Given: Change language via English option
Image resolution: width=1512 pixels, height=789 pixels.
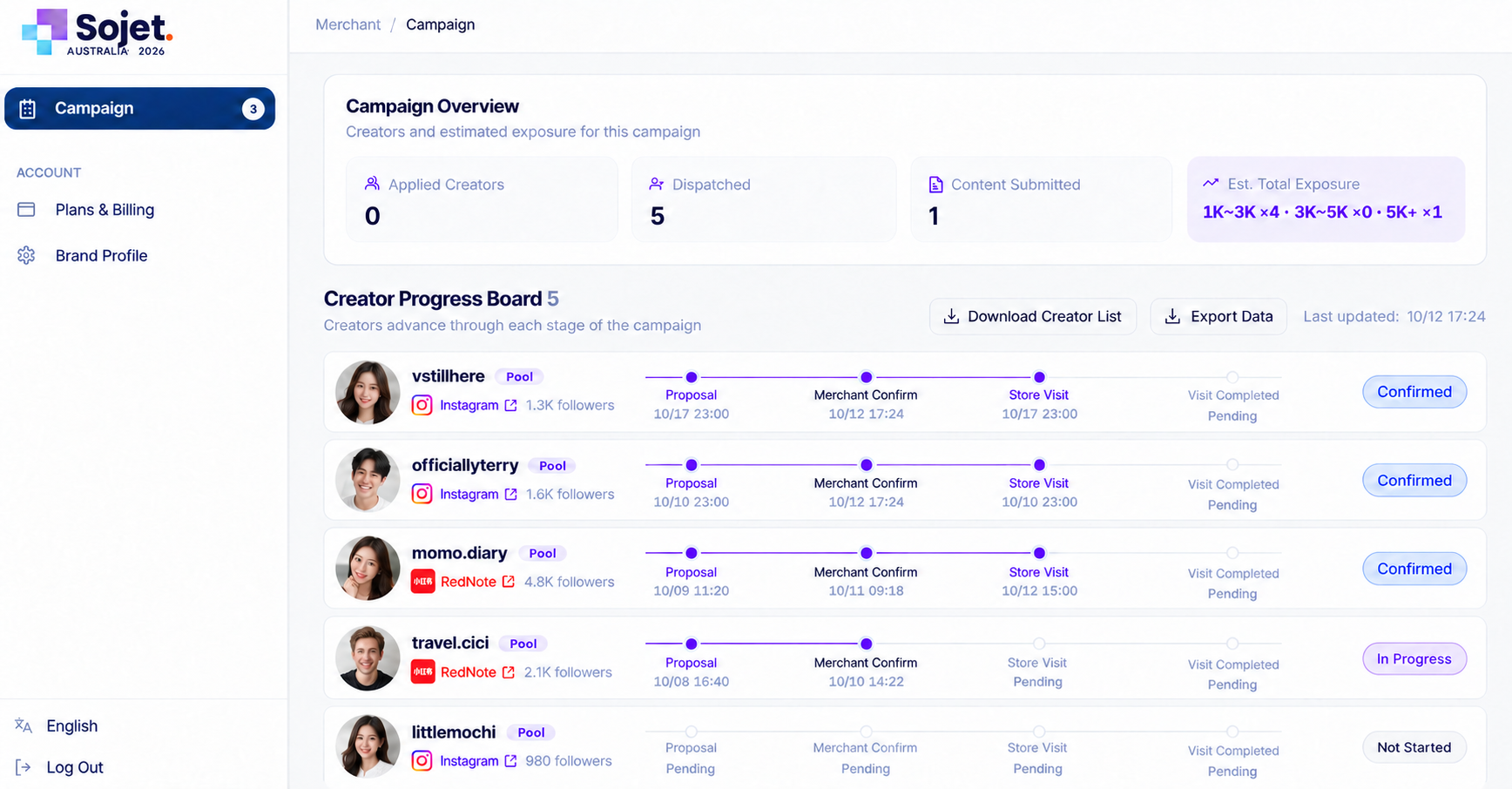Looking at the screenshot, I should pos(71,725).
